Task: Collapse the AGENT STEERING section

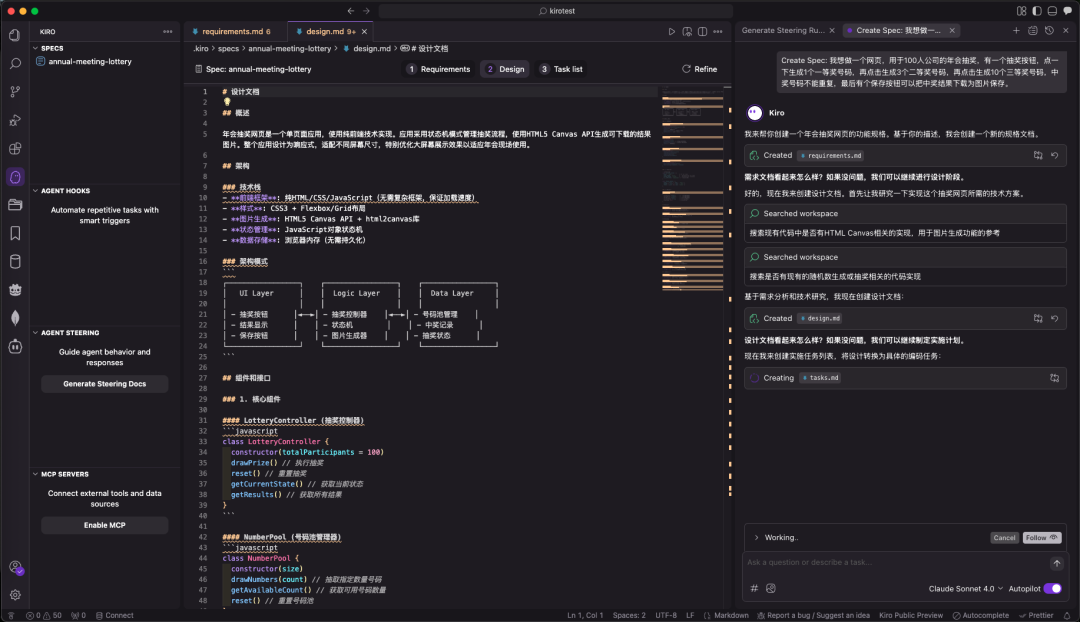Action: (x=36, y=333)
